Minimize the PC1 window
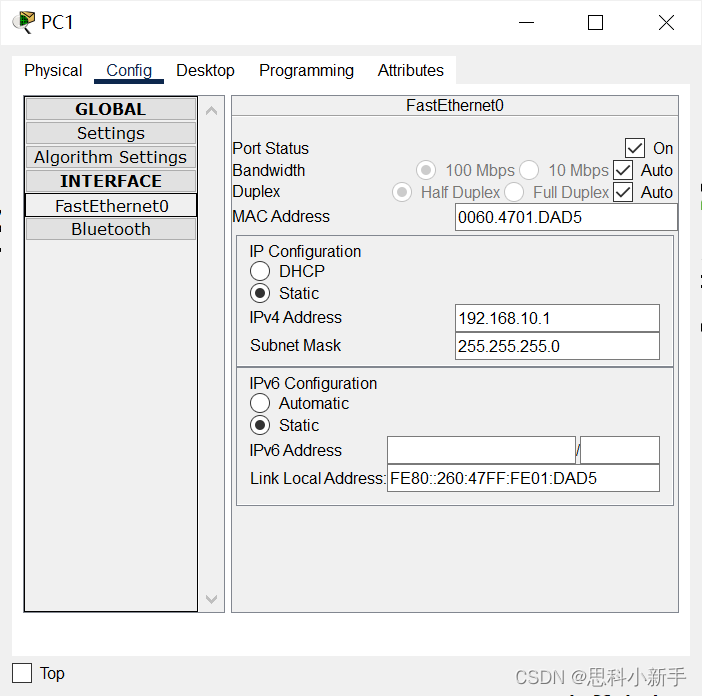Screen dimensions: 702x696 [x=526, y=22]
